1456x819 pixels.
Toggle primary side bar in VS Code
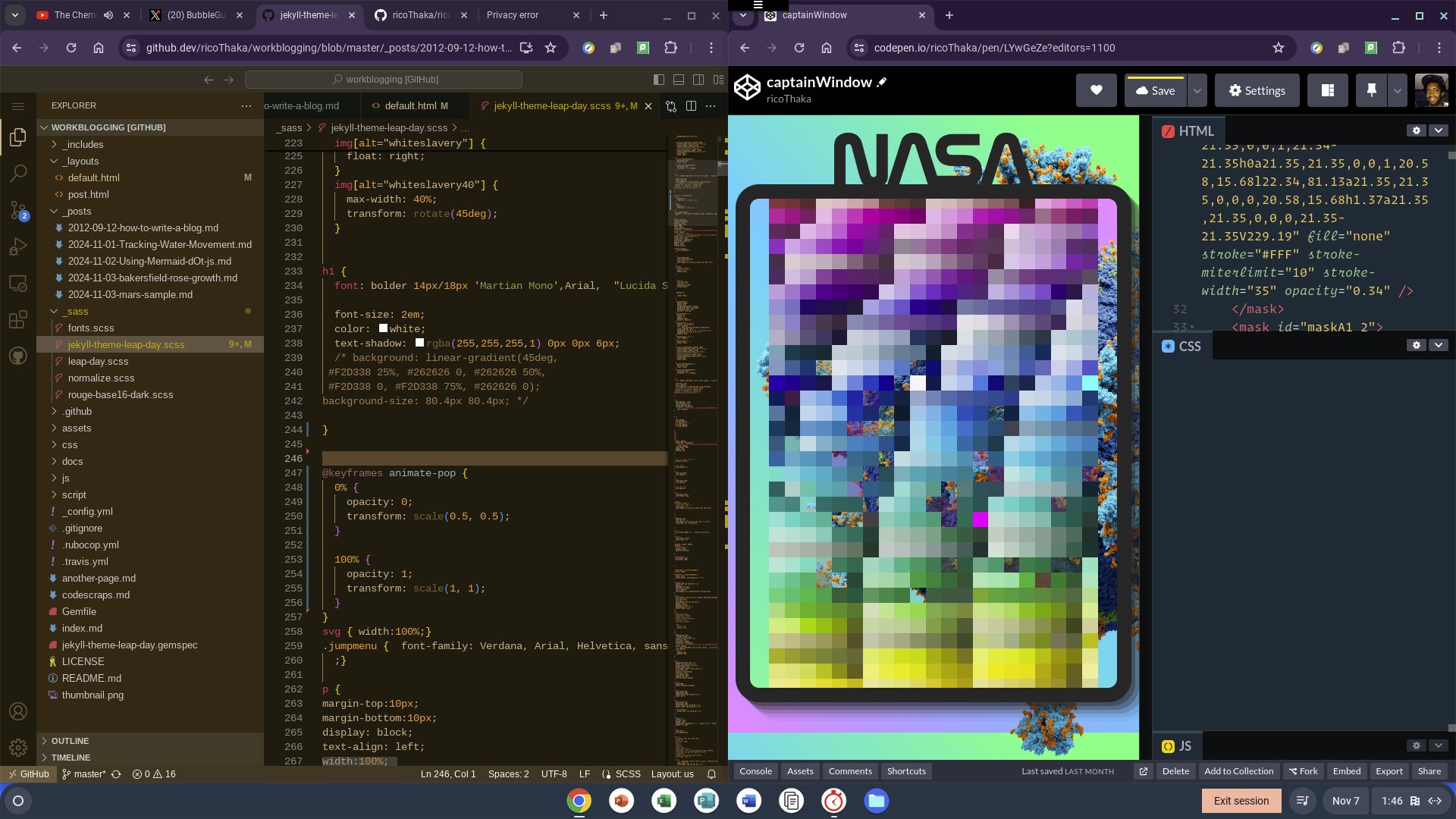[x=659, y=79]
